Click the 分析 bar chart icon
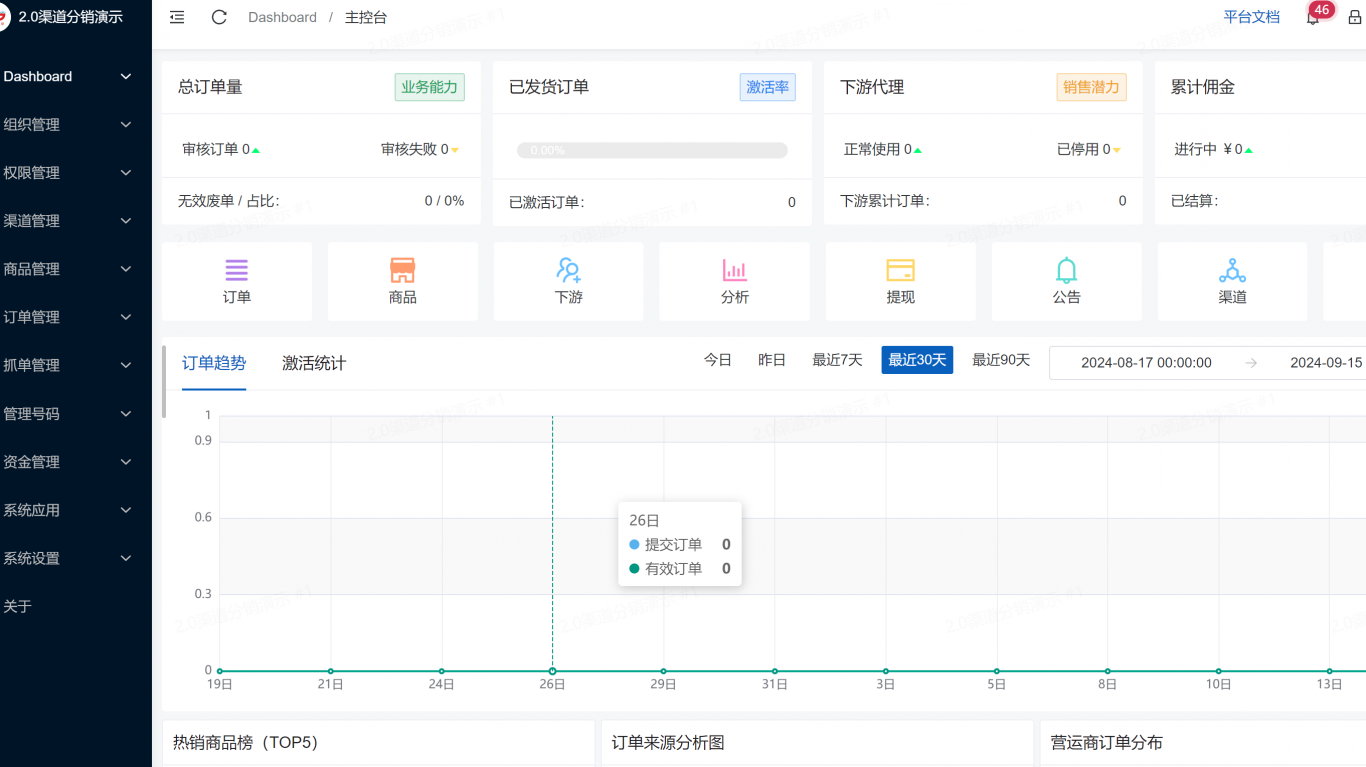This screenshot has width=1366, height=767. [x=735, y=270]
